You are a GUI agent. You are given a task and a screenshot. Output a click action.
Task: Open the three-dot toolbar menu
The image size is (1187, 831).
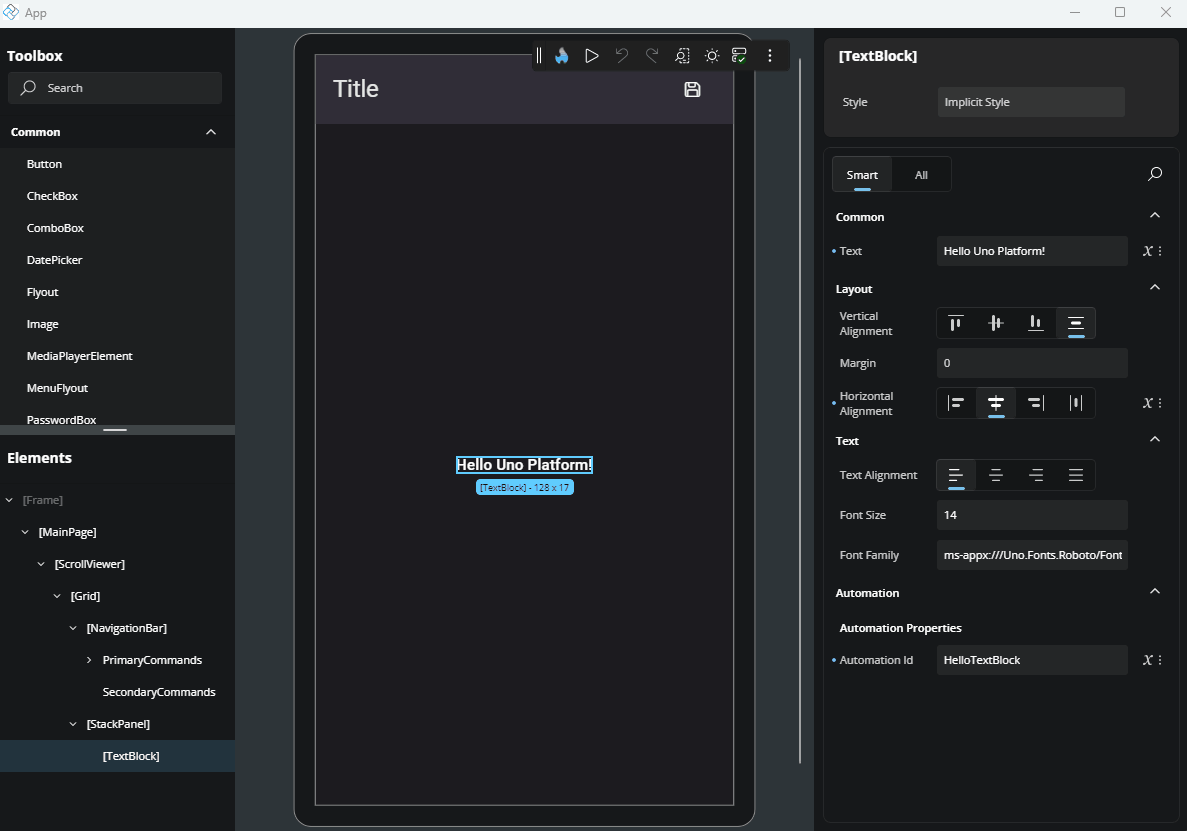pyautogui.click(x=769, y=55)
